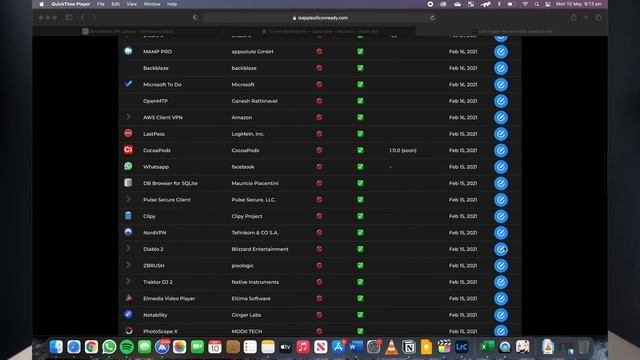
Task: Click the blue circle button in the LastPass row
Action: click(x=501, y=134)
